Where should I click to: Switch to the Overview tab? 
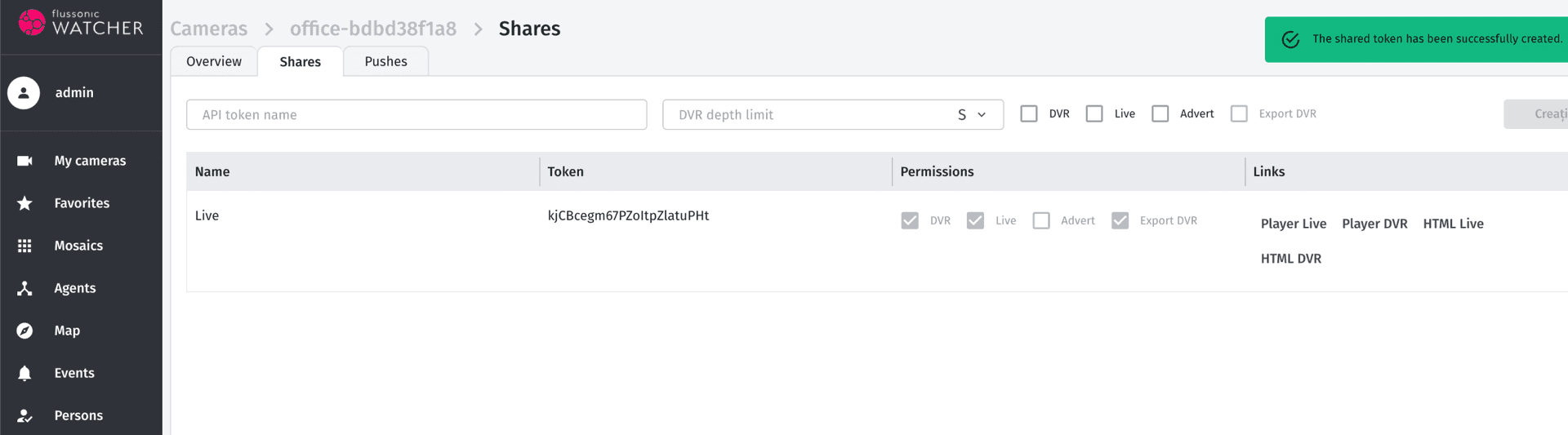[214, 62]
